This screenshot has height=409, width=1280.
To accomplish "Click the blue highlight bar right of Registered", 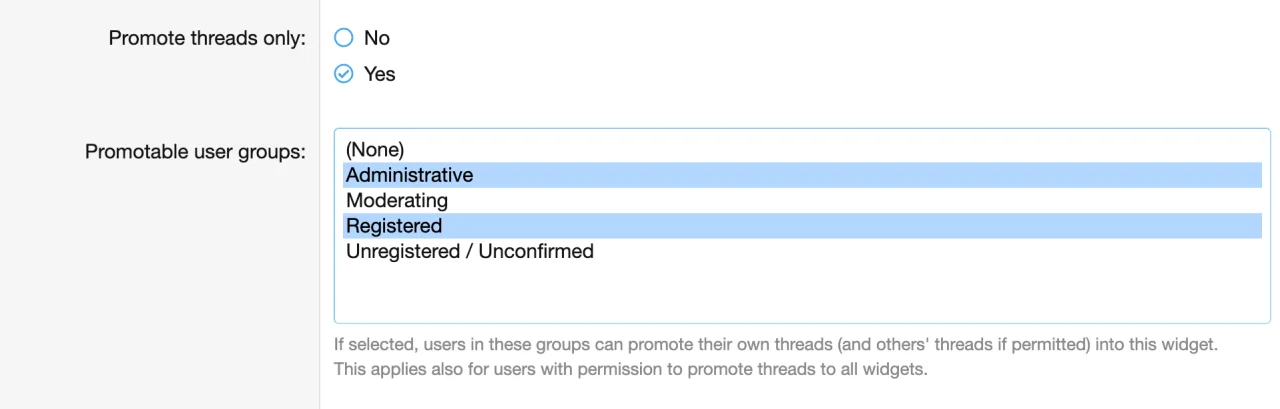I will pos(850,226).
